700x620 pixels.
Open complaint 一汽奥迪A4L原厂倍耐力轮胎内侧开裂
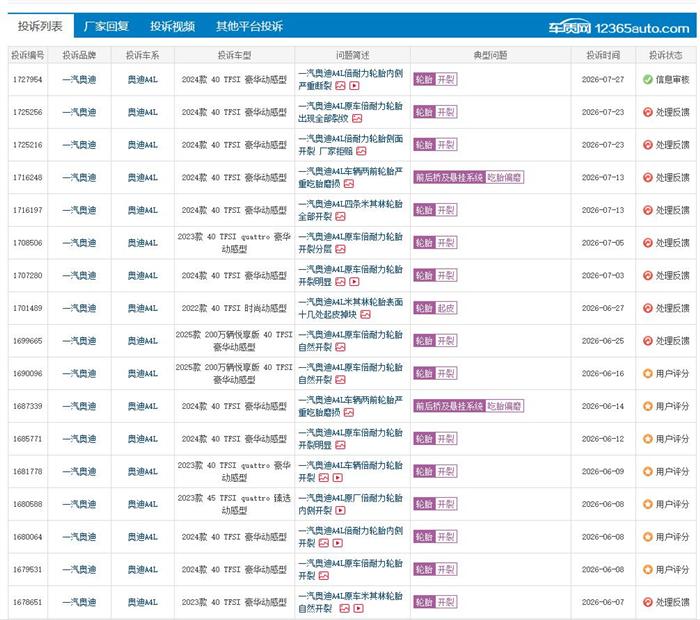click(350, 504)
